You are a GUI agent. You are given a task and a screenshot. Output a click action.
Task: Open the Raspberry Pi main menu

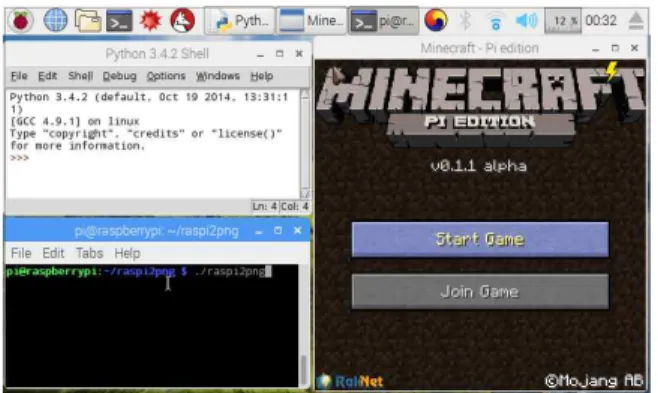21,21
